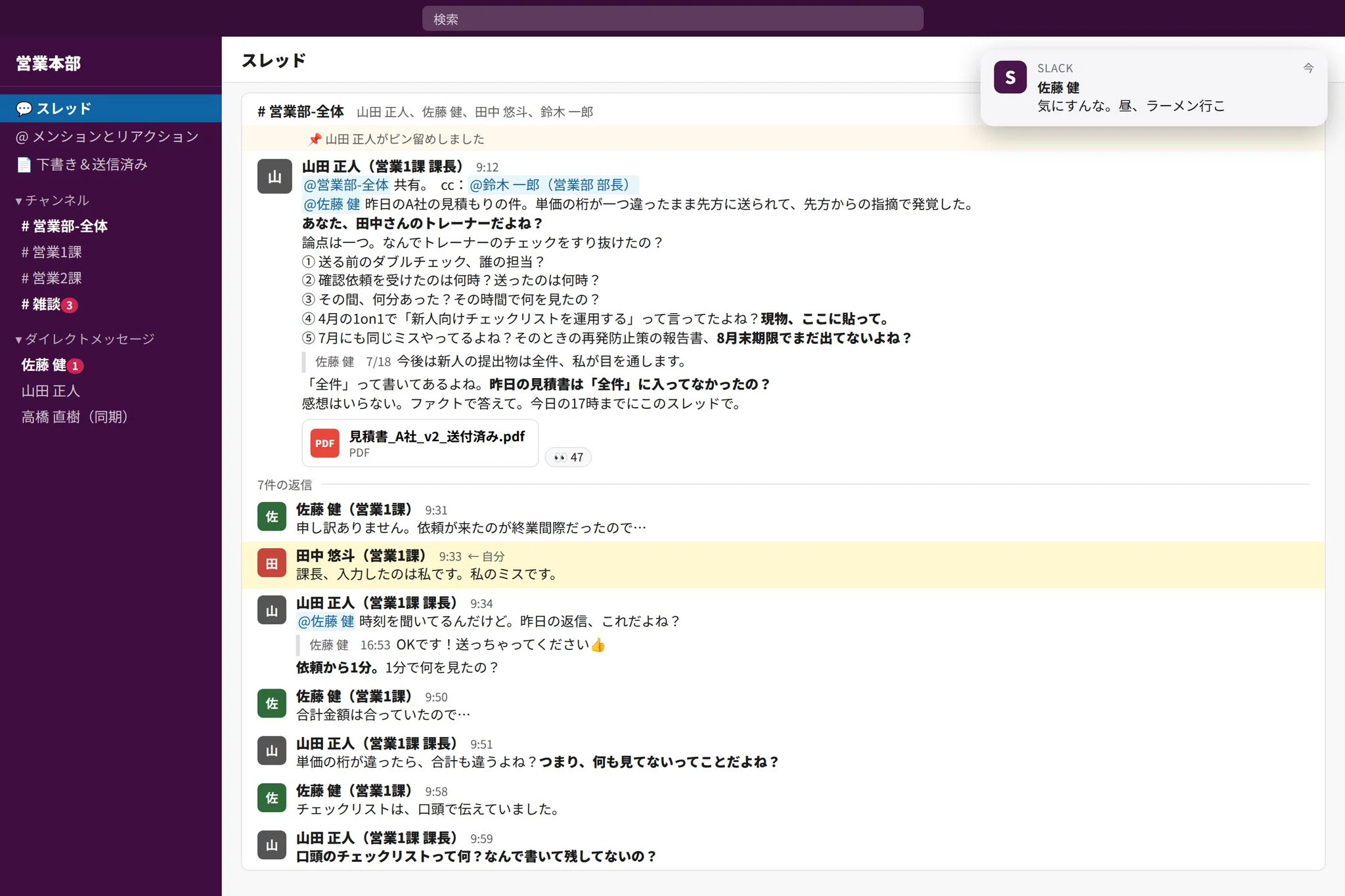Screen dimensions: 1345x896
Task: Click the @佐藤 健 mention in the 9:34 reply
Action: pyautogui.click(x=326, y=622)
